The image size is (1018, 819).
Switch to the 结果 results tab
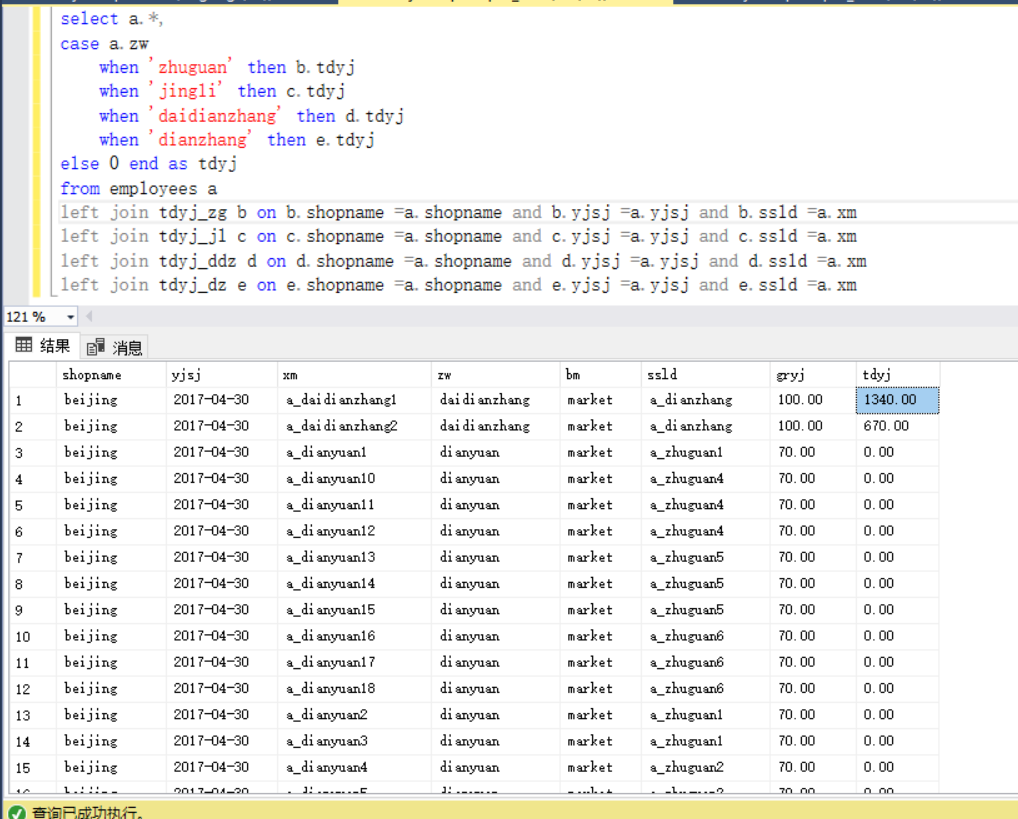43,346
